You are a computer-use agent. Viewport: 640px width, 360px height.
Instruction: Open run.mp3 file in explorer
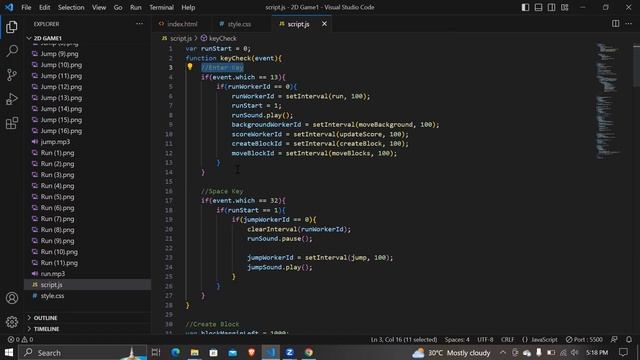click(x=53, y=274)
